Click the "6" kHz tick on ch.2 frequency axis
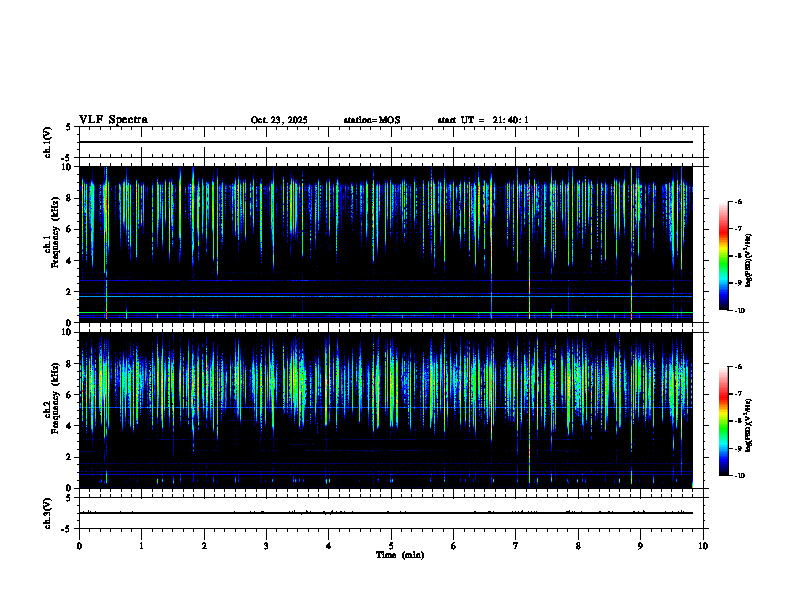Screen dimensions: 792x612 (x=70, y=395)
